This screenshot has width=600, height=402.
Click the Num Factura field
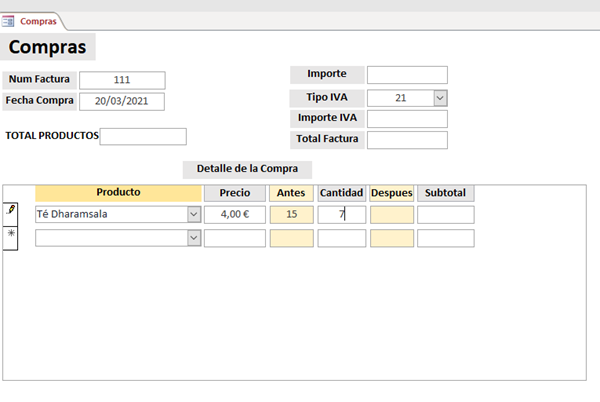(x=122, y=80)
